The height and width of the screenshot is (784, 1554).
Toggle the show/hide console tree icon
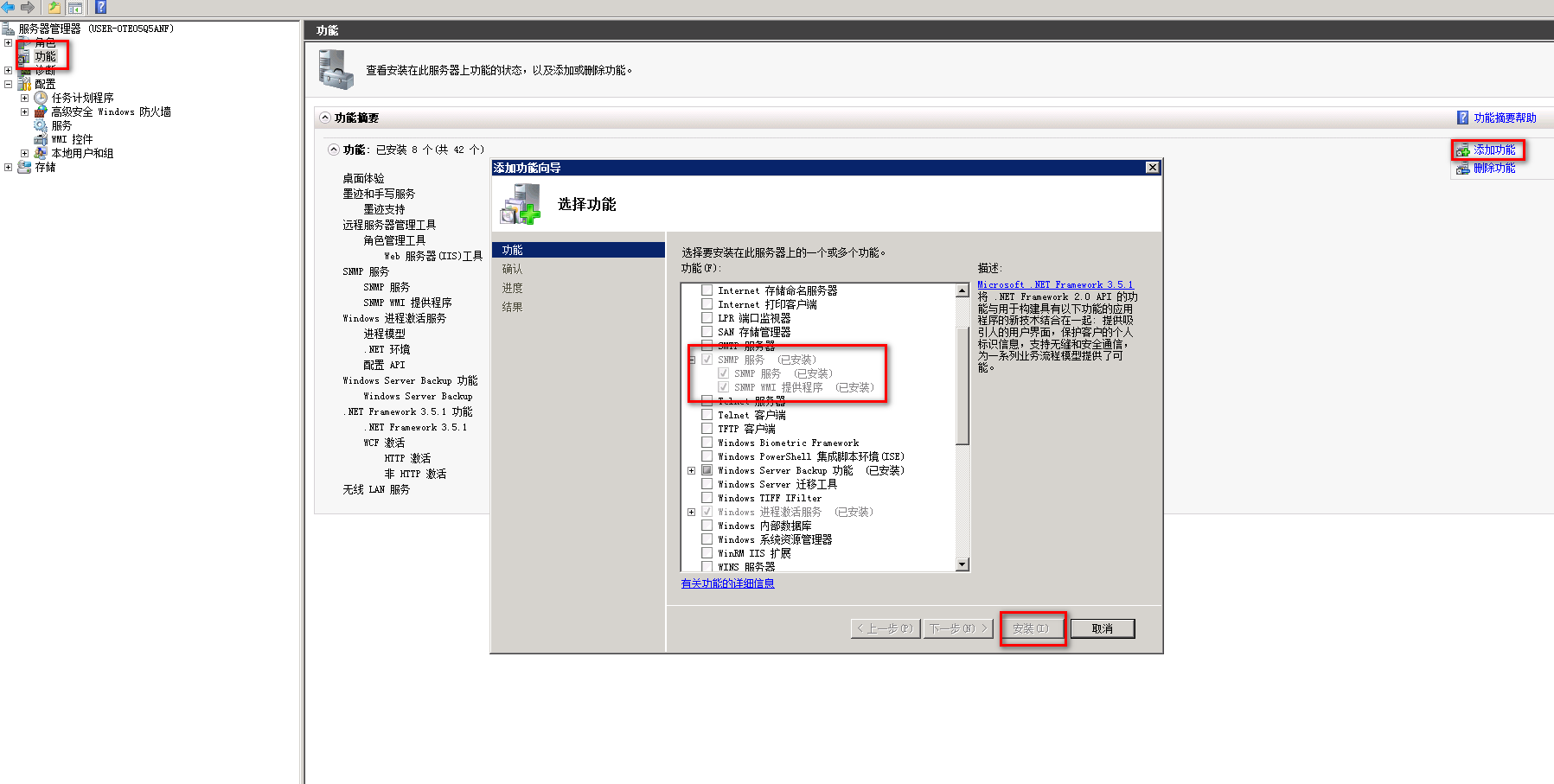pos(75,7)
